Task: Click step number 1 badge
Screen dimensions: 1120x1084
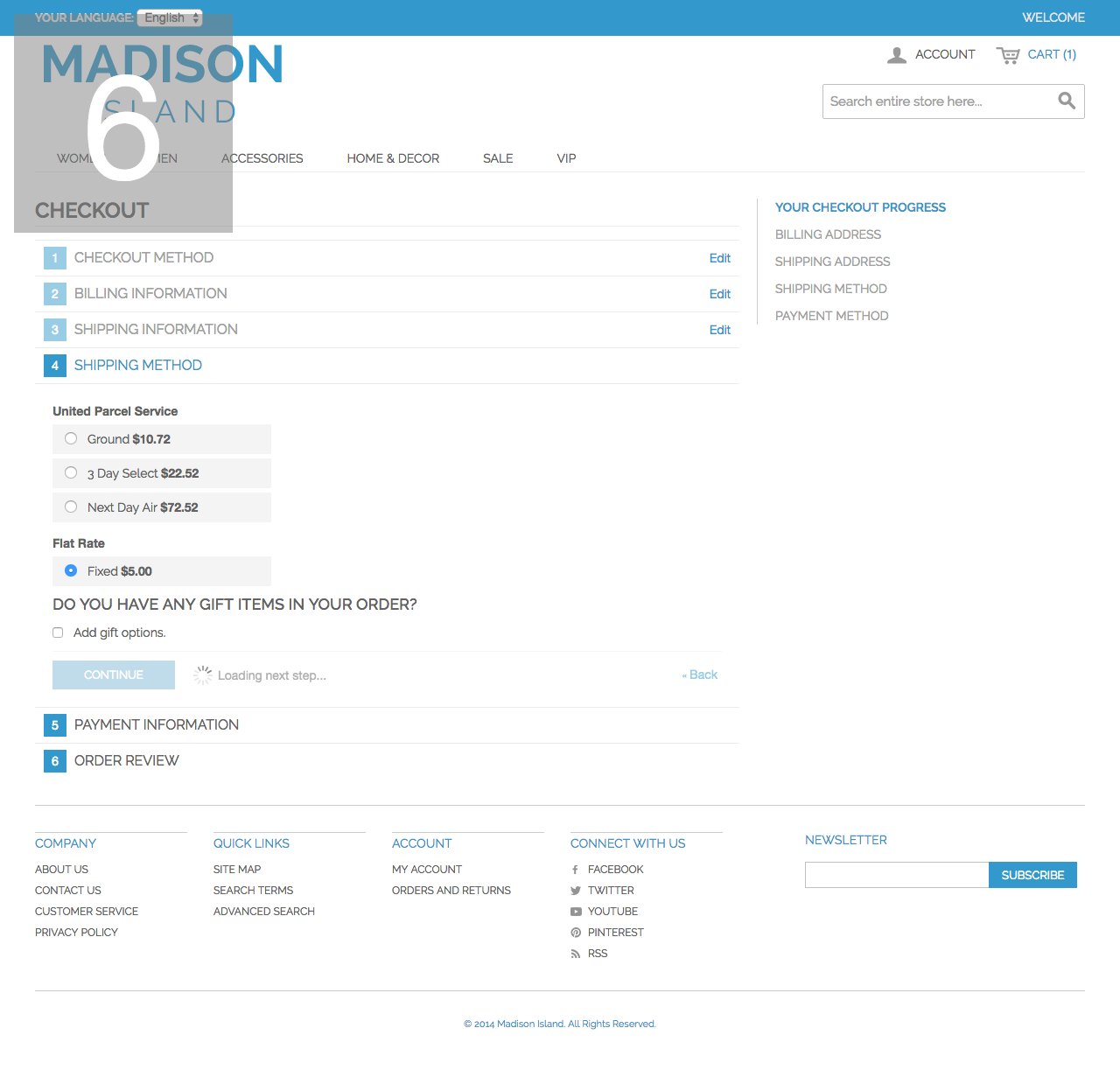Action: (55, 258)
